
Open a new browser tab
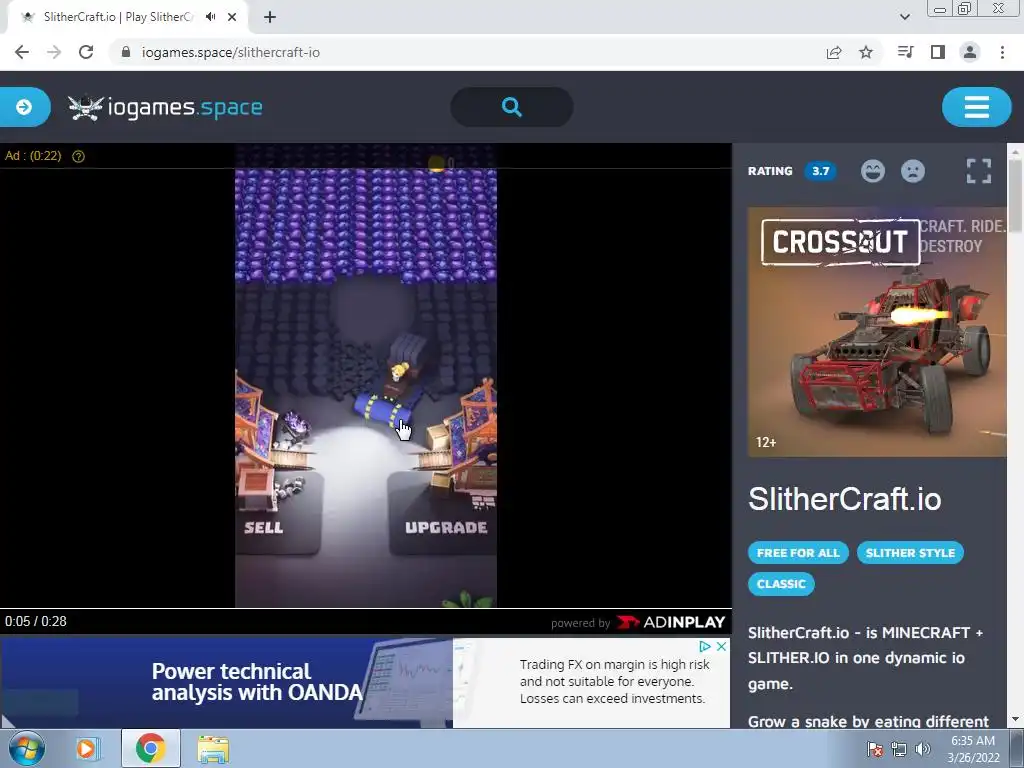[270, 17]
